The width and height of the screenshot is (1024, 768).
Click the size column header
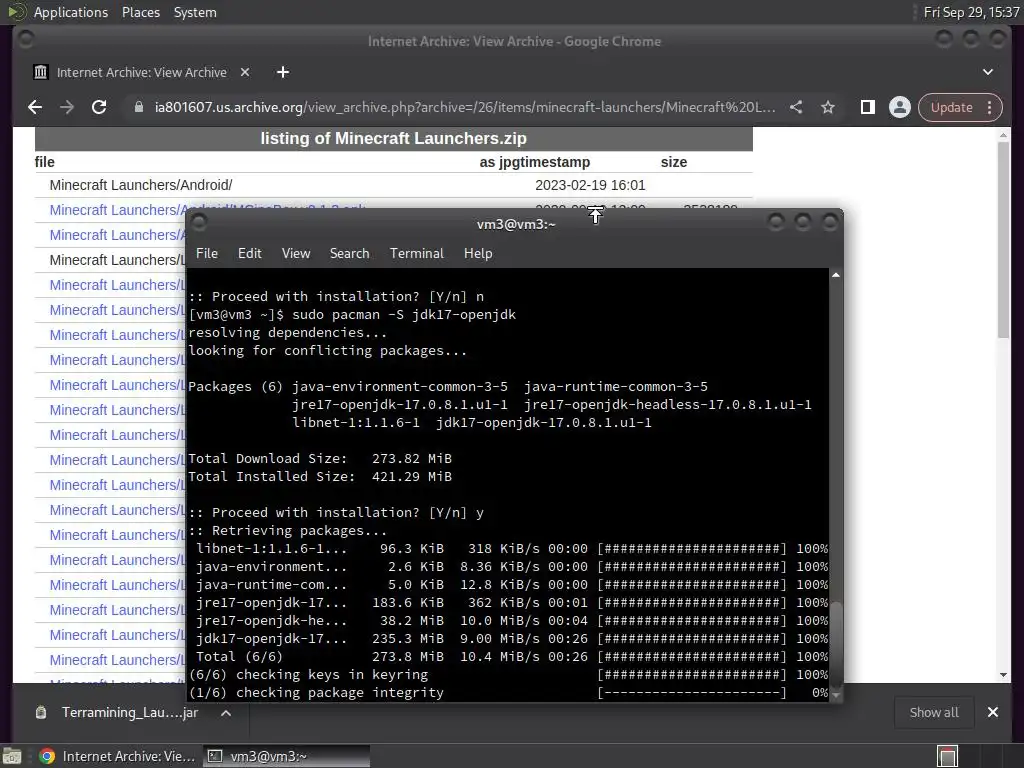[673, 162]
